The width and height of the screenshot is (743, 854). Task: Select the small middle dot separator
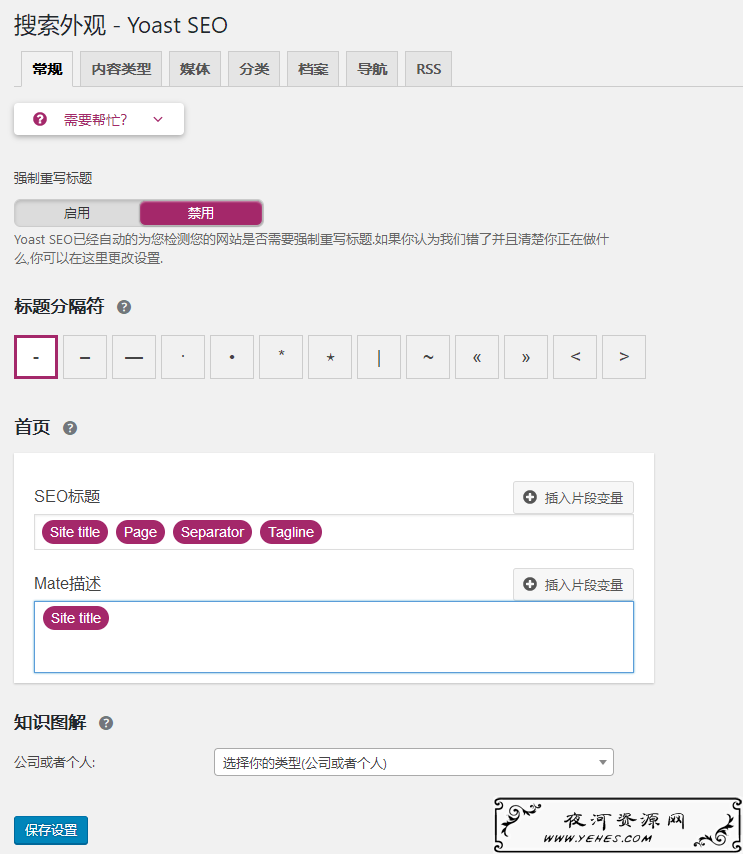183,357
